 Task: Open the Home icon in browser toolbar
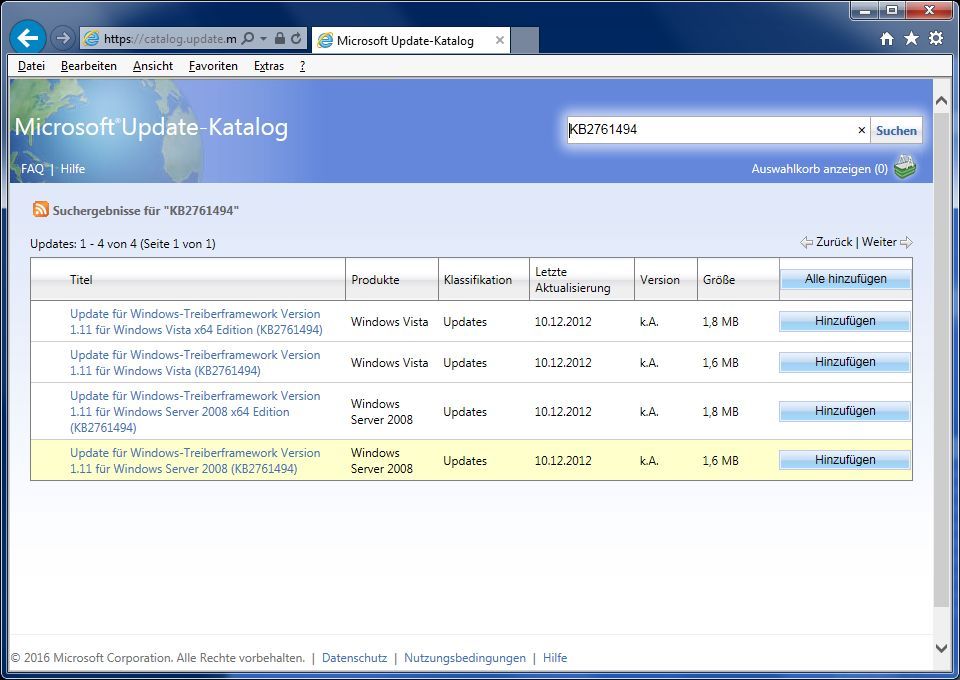(x=887, y=39)
